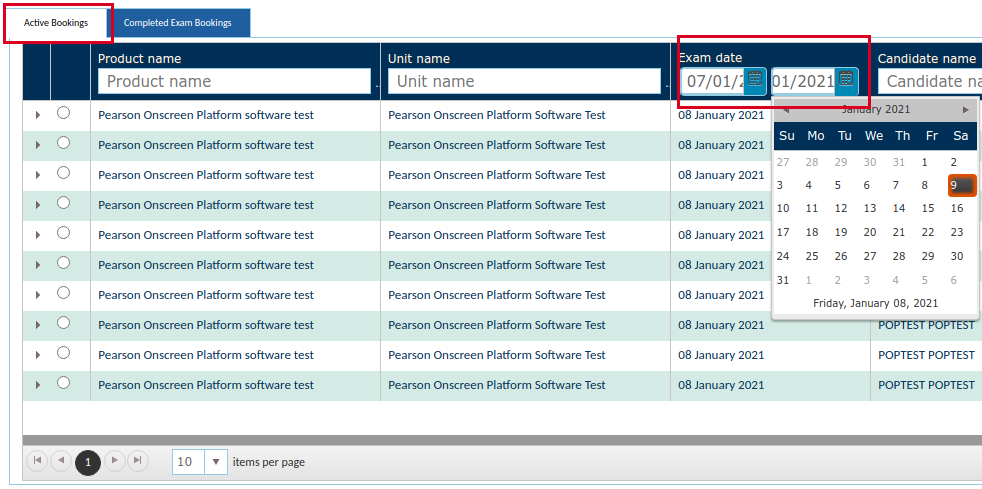Jump to the last page of results
The image size is (982, 489).
tap(138, 461)
